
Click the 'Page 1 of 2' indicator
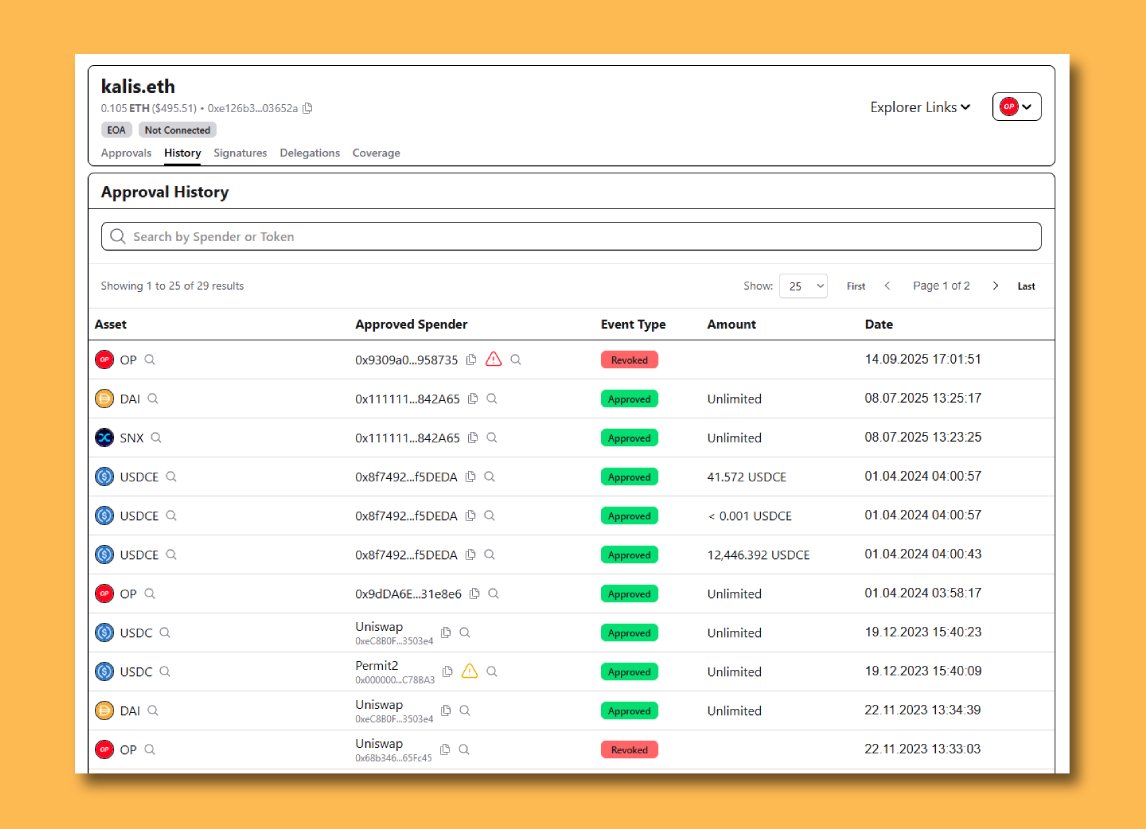tap(941, 286)
